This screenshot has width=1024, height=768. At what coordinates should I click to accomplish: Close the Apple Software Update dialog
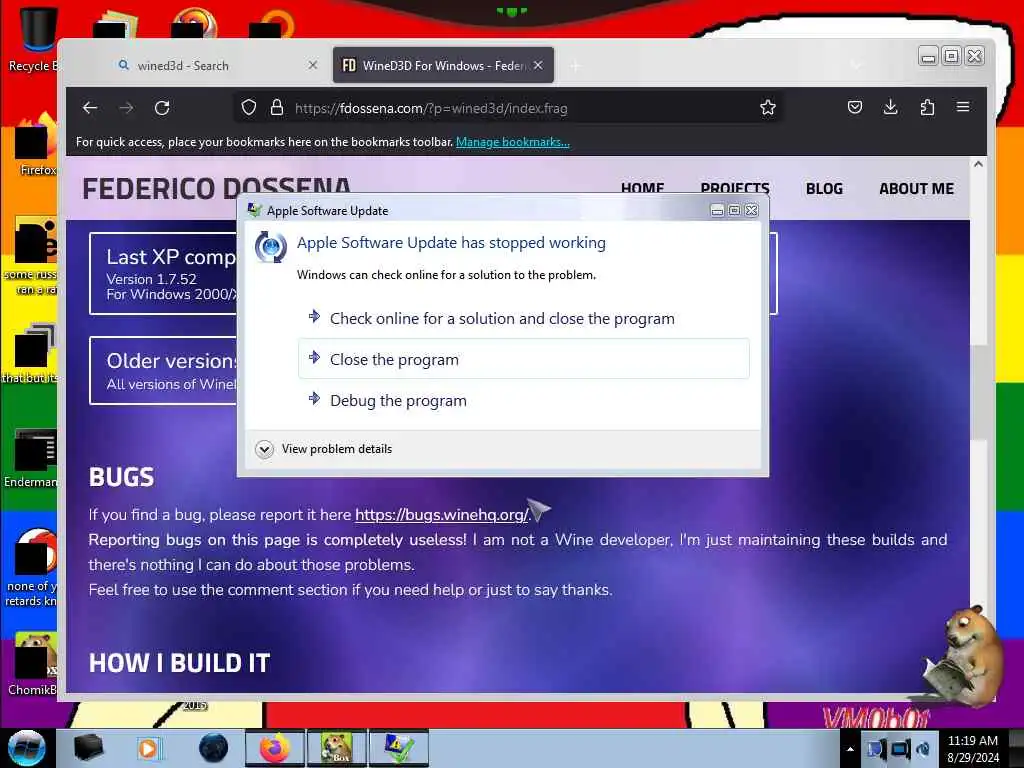click(x=752, y=210)
